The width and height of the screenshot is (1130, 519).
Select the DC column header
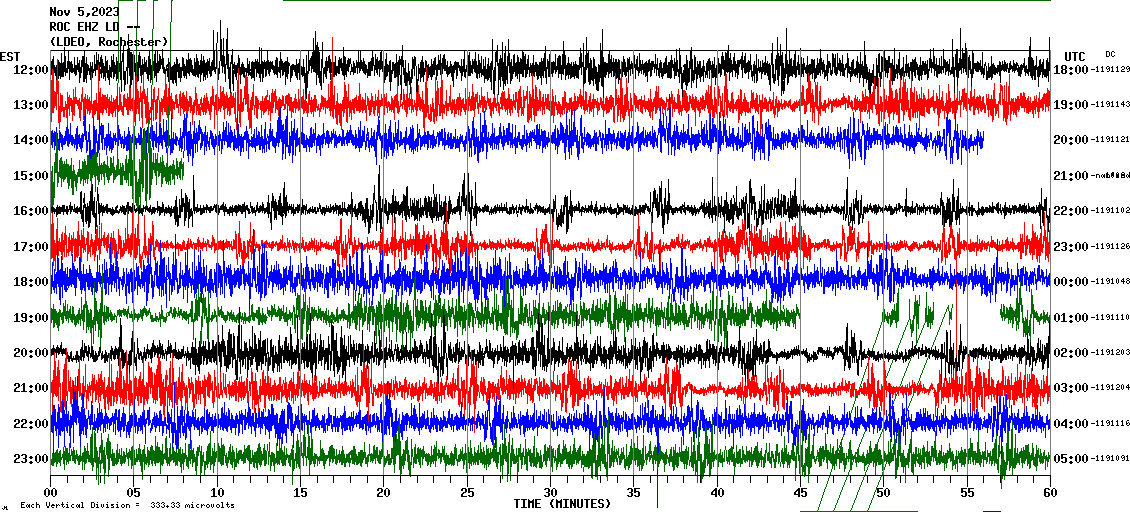[1110, 54]
